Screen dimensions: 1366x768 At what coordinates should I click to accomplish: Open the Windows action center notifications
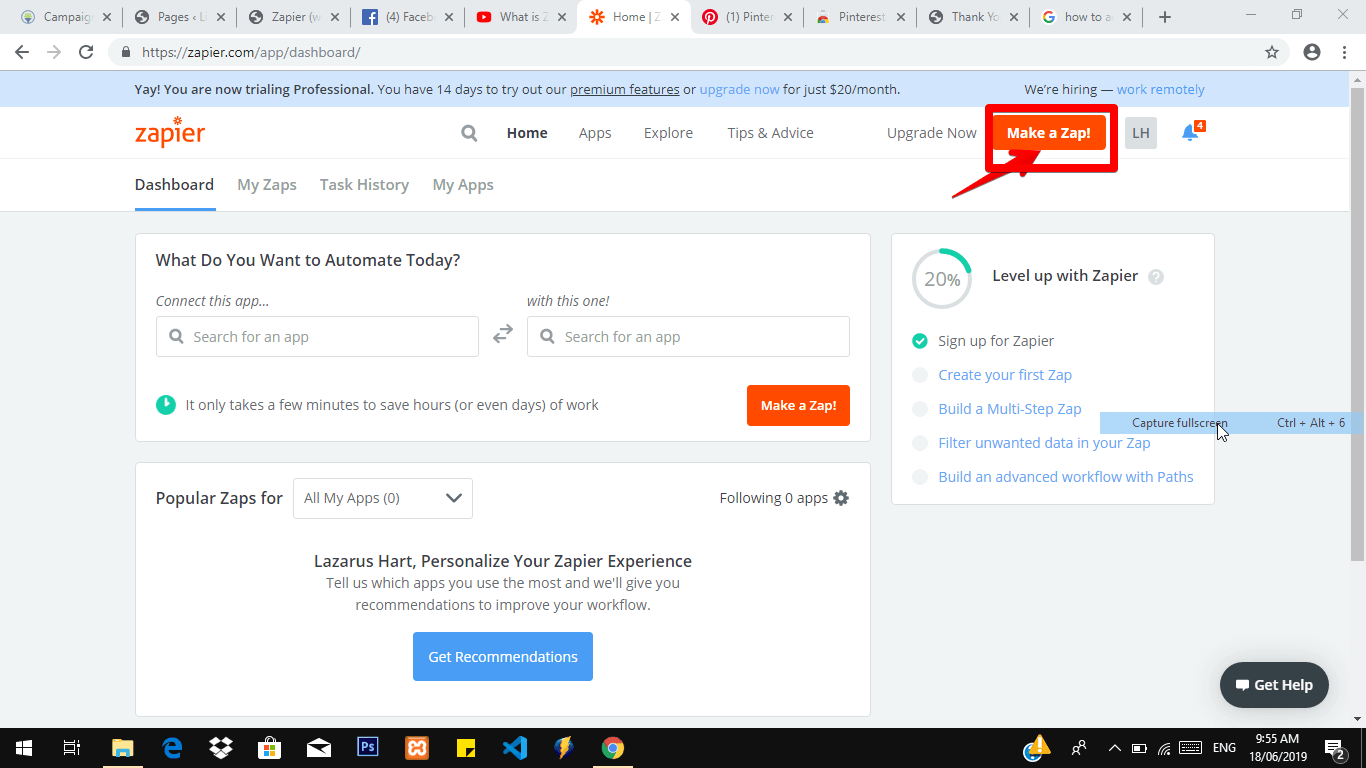1335,748
